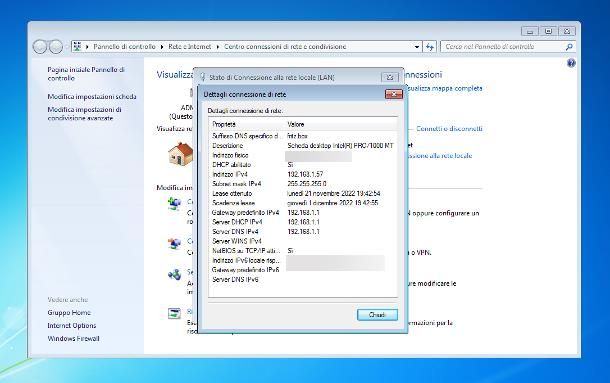Select the DHCP abilitato row

click(x=303, y=165)
